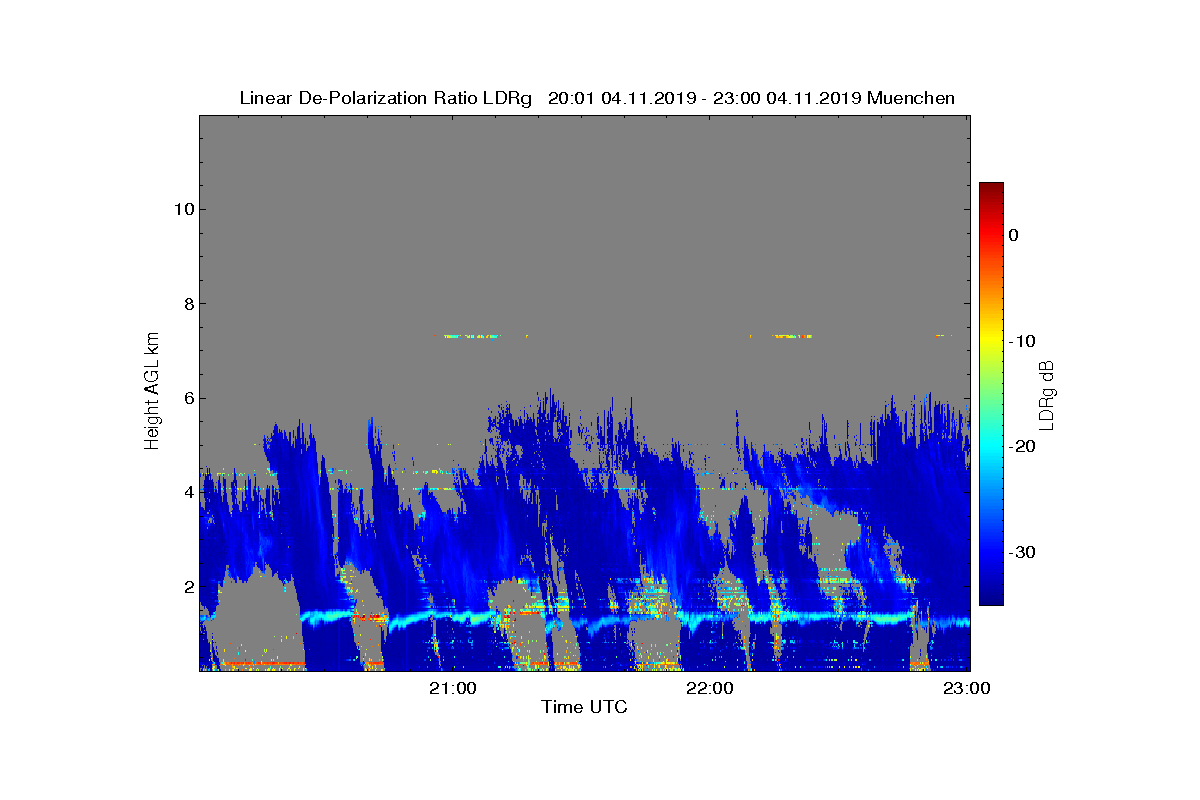Viewport: 1200px width, 800px height.
Task: Click the '22:00' time tick label
Action: pos(711,688)
